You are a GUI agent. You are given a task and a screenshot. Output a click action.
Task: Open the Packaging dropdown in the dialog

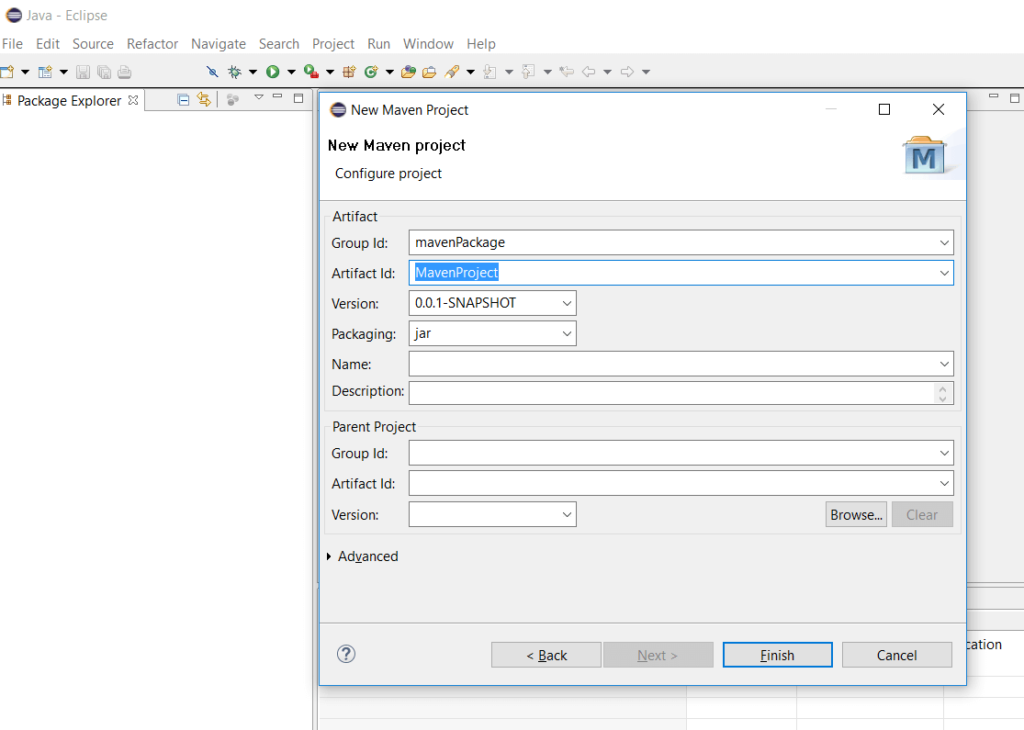(x=567, y=333)
